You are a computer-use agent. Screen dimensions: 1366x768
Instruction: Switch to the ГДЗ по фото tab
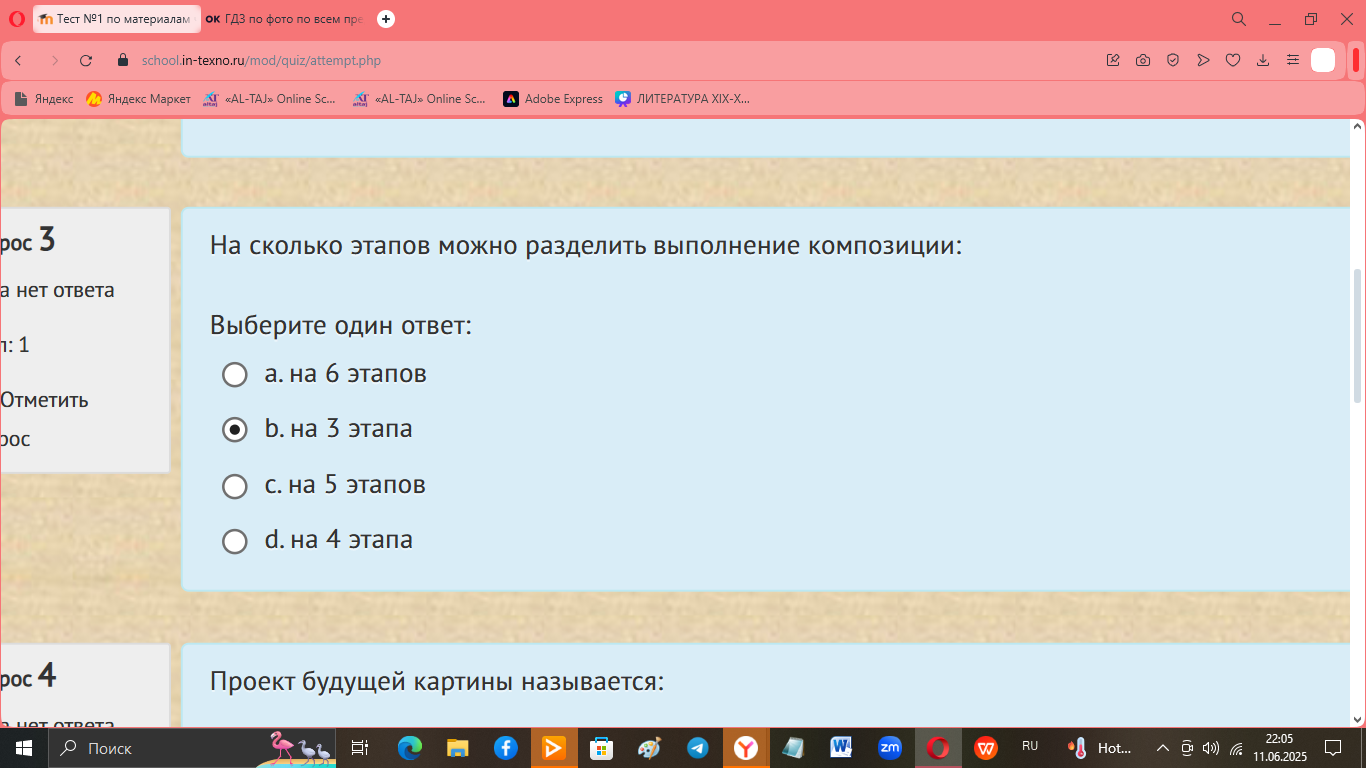tap(285, 19)
